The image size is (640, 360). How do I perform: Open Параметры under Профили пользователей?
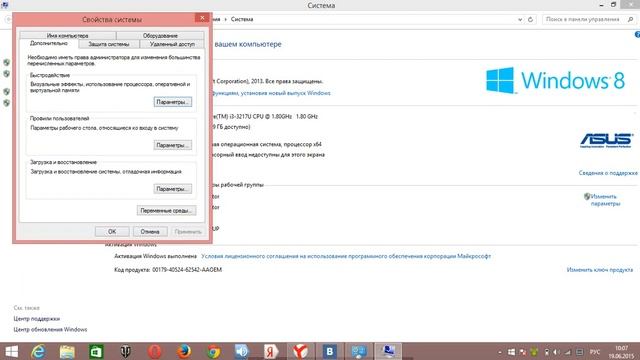click(173, 145)
